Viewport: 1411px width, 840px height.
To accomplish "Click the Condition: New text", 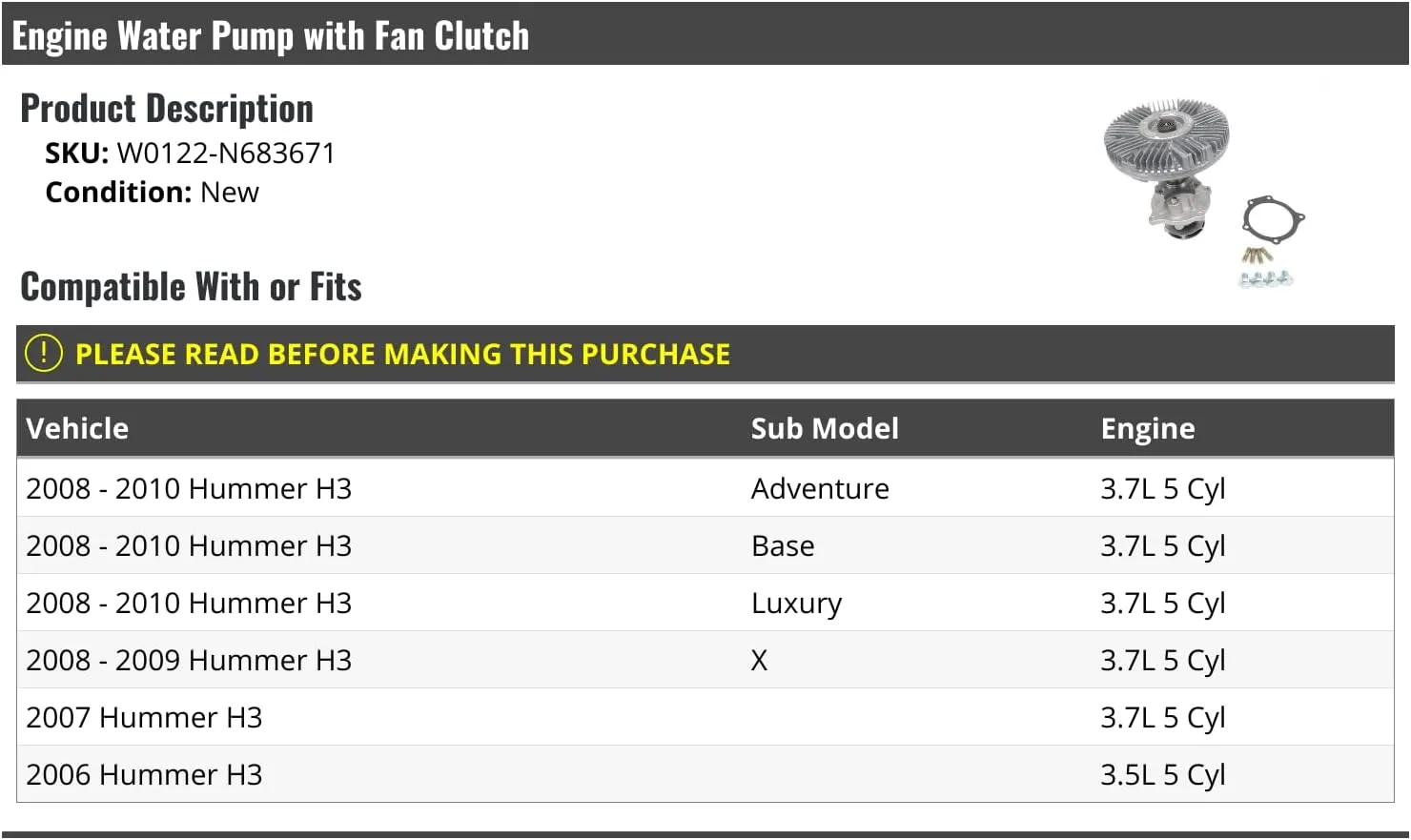I will coord(152,192).
